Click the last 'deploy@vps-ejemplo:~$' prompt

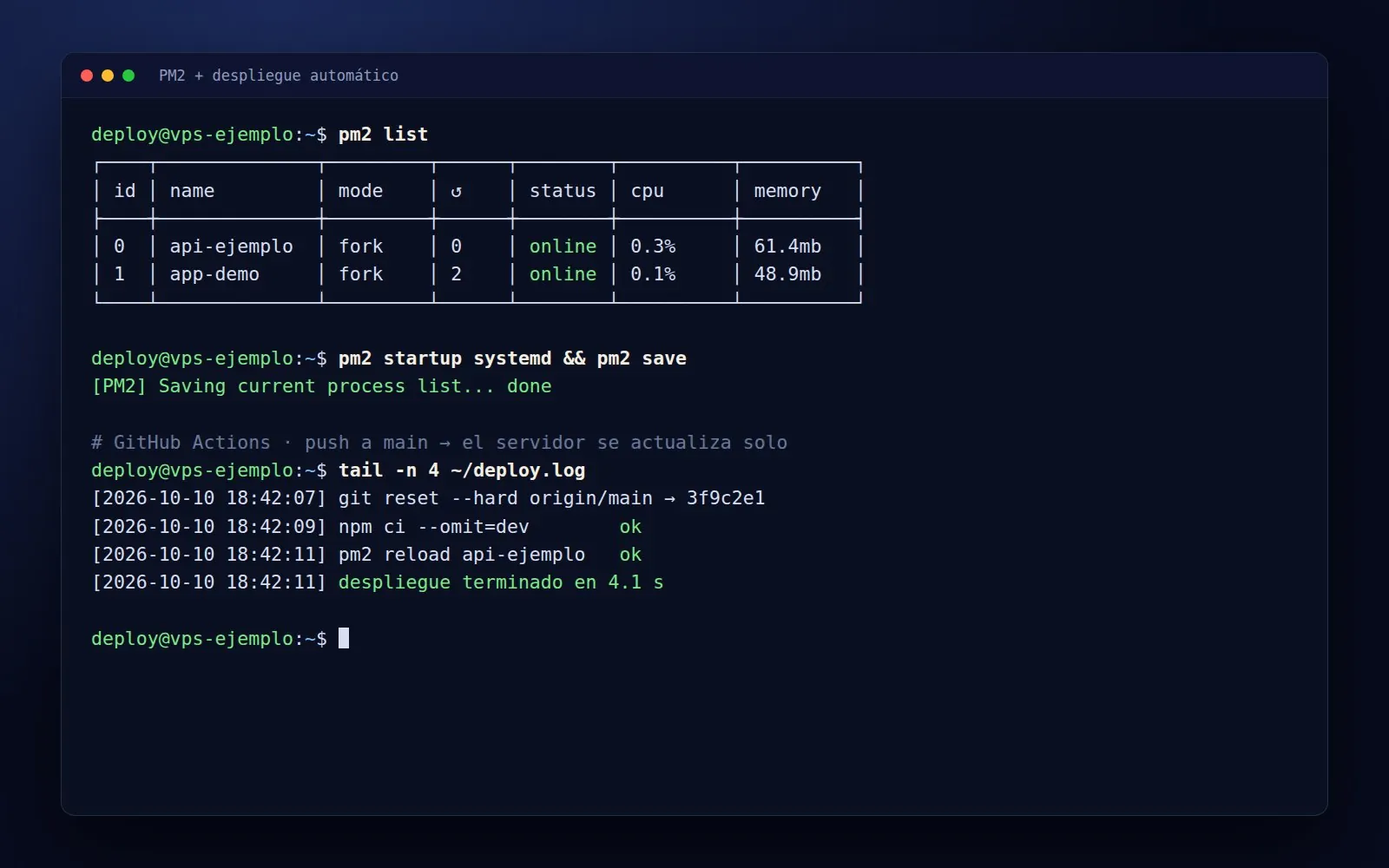click(x=209, y=639)
